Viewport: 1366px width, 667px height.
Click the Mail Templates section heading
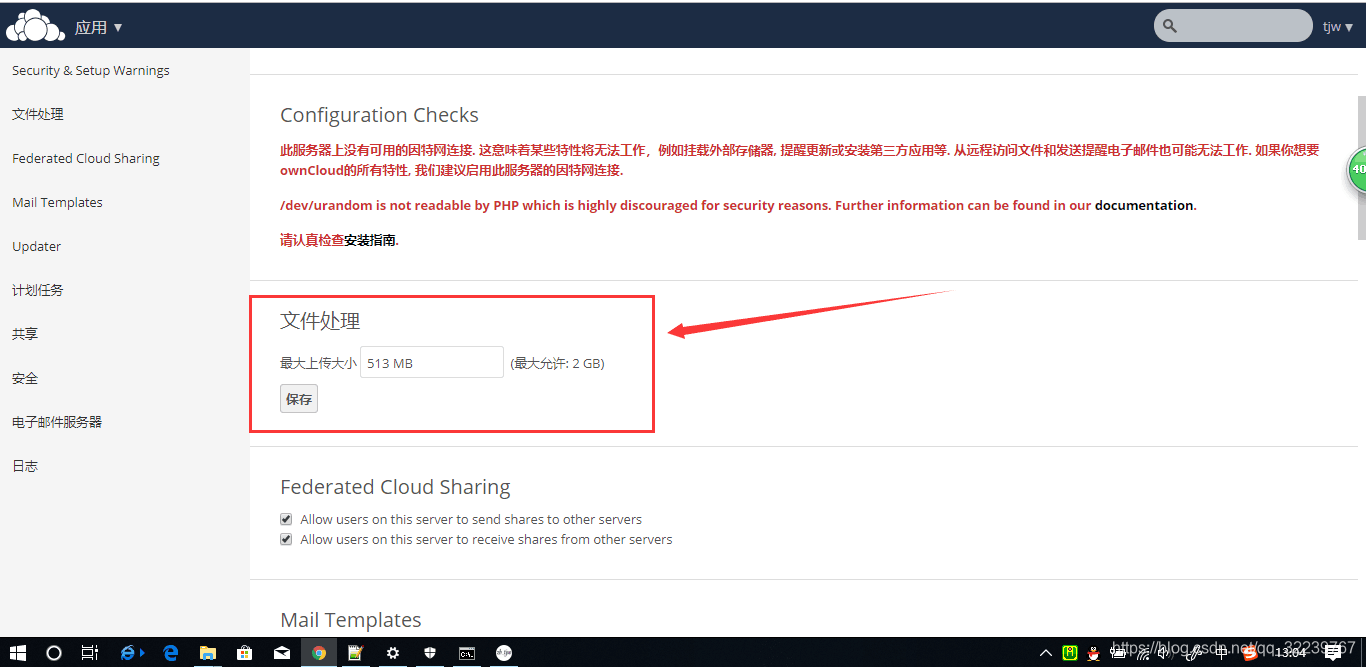point(351,620)
